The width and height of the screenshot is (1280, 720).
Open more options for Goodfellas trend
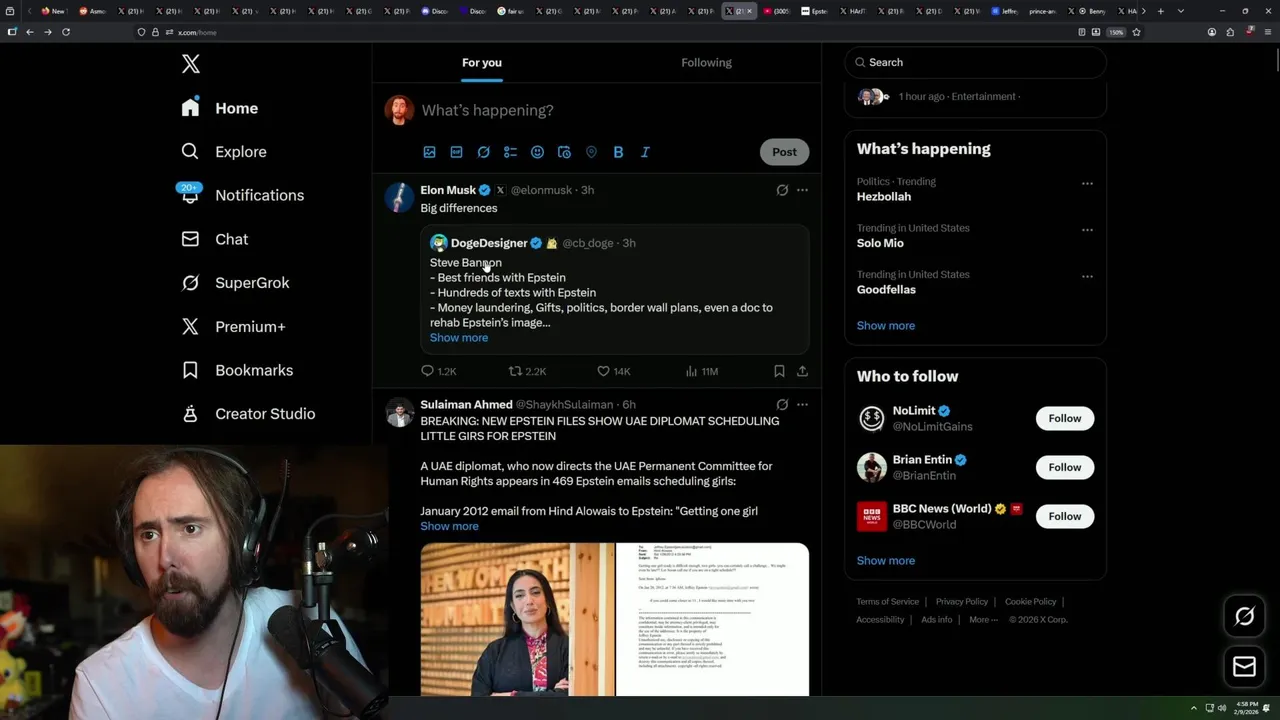[1087, 276]
